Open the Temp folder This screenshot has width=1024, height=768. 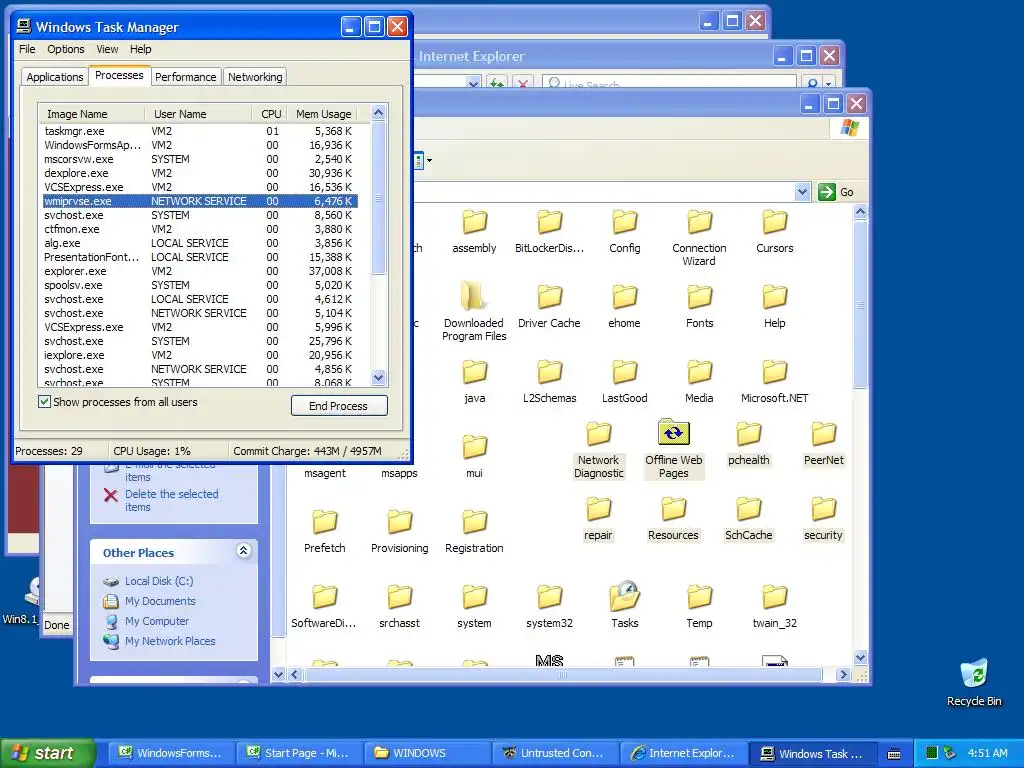699,607
